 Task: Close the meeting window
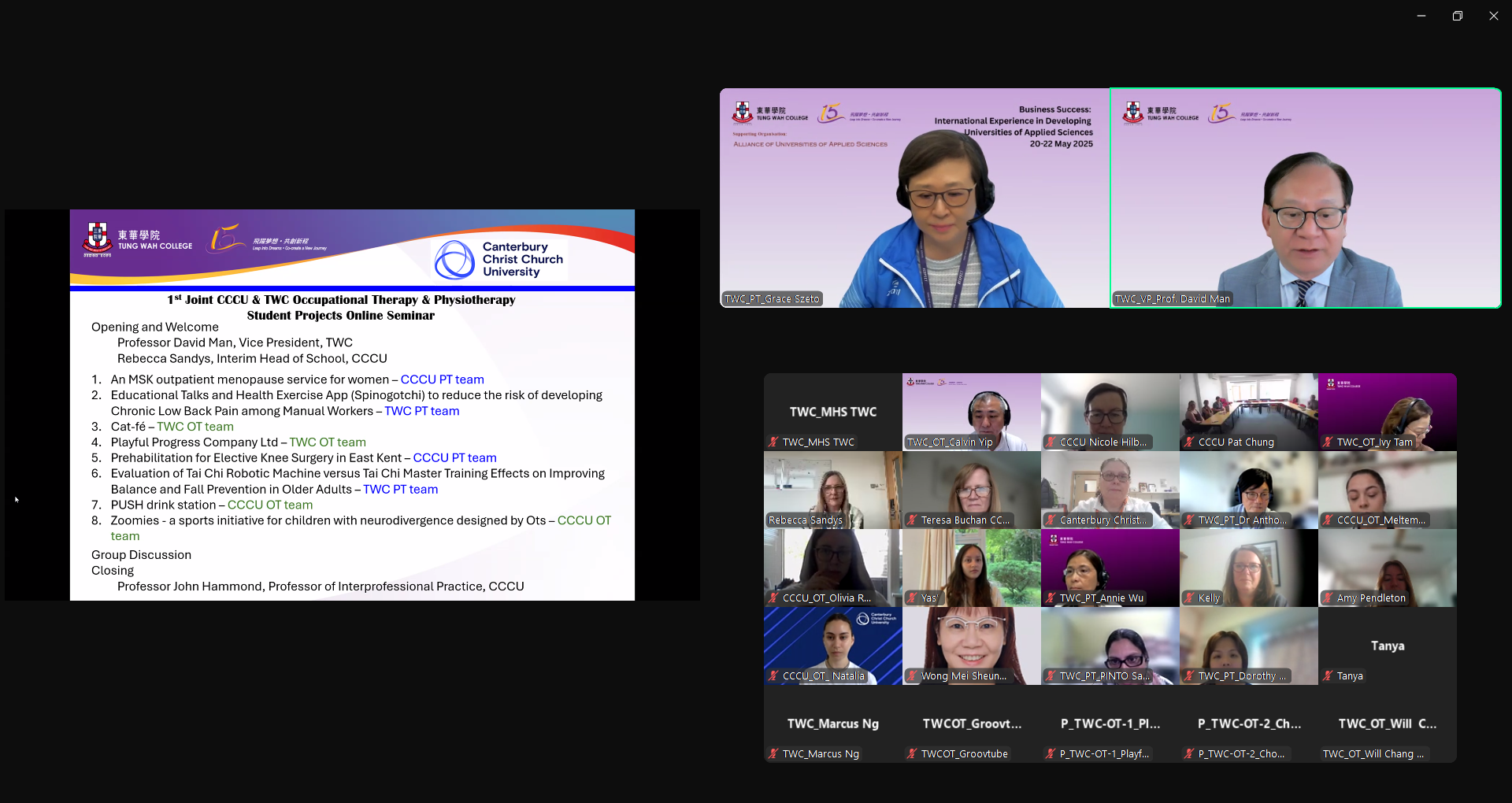[1494, 16]
